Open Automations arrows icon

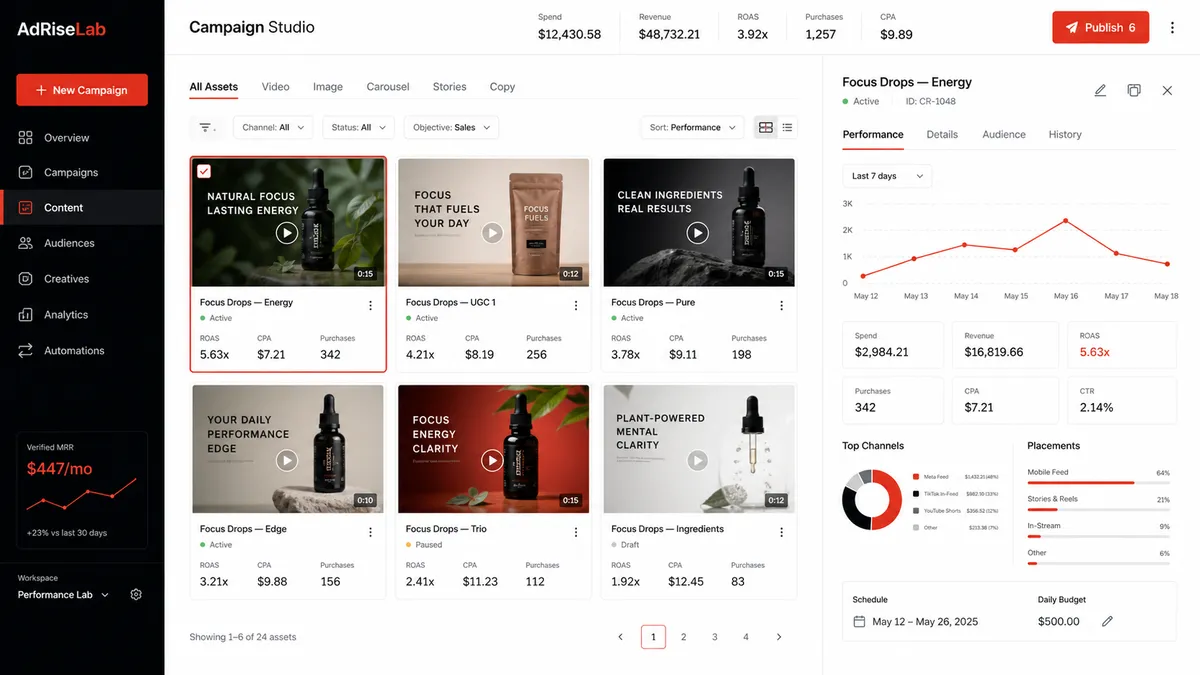(x=26, y=351)
